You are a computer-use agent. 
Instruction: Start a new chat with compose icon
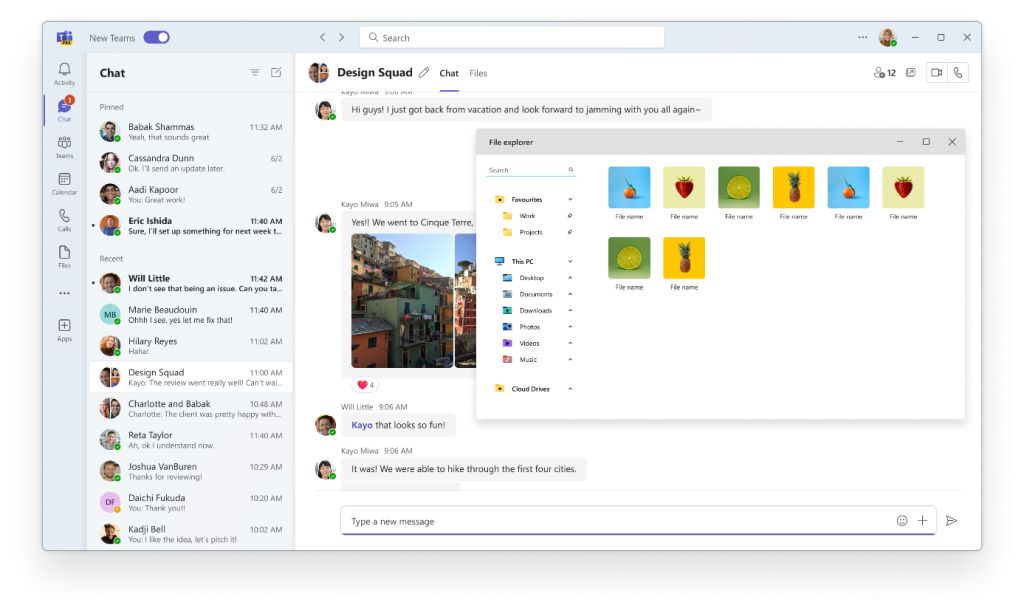click(276, 73)
